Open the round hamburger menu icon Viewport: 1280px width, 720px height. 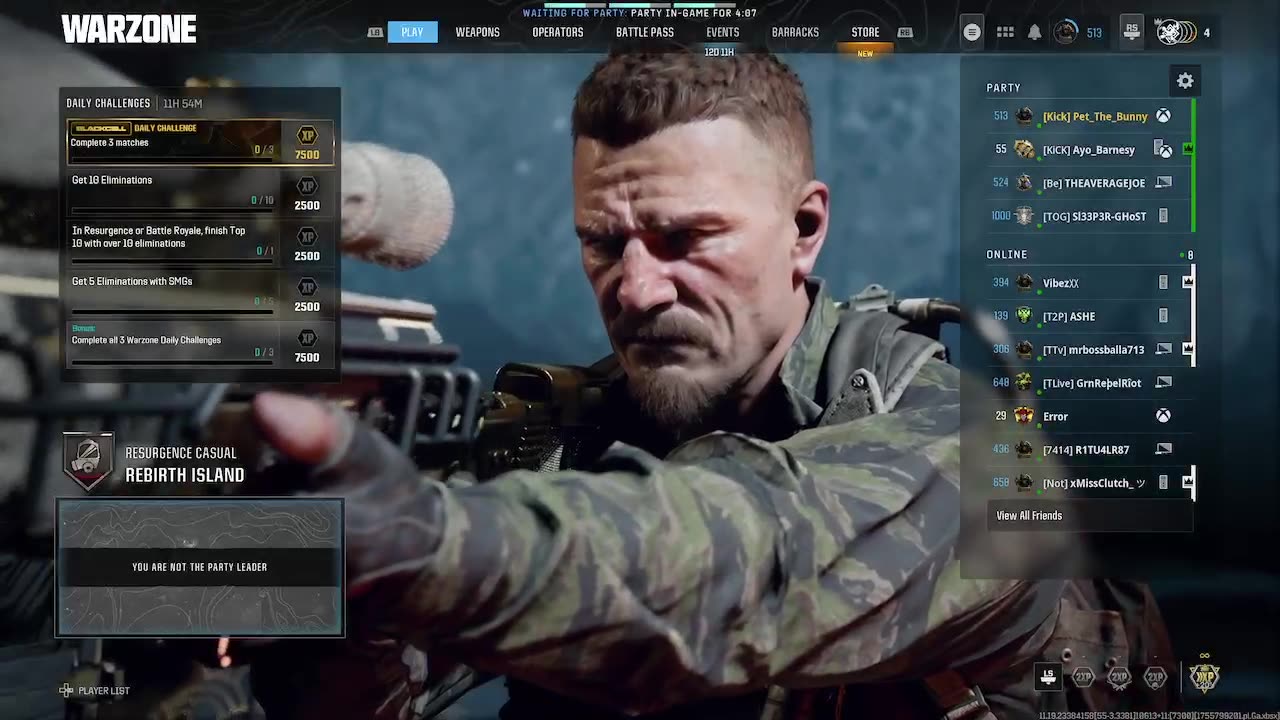pos(971,32)
